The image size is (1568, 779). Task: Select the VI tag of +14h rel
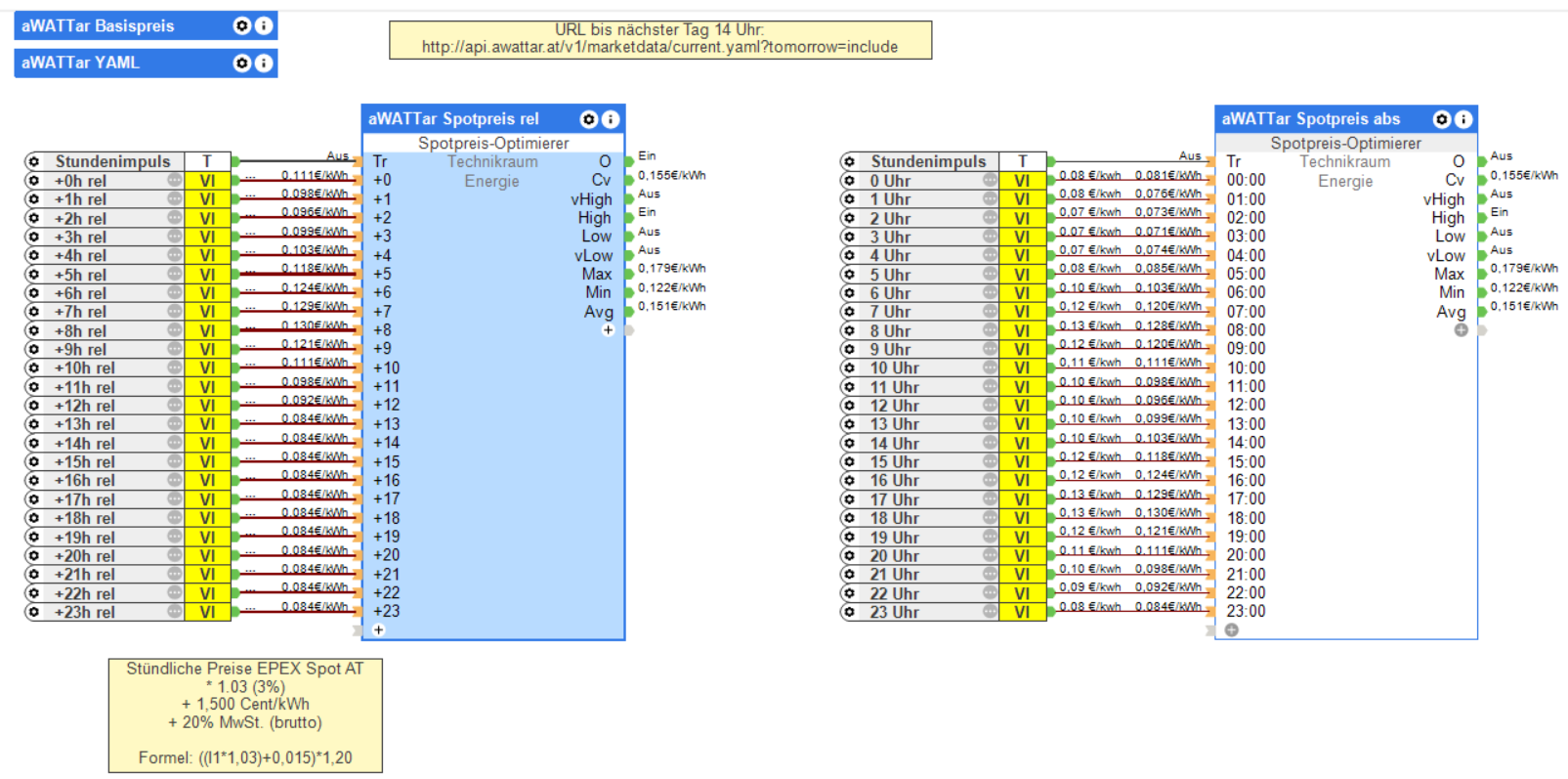207,443
